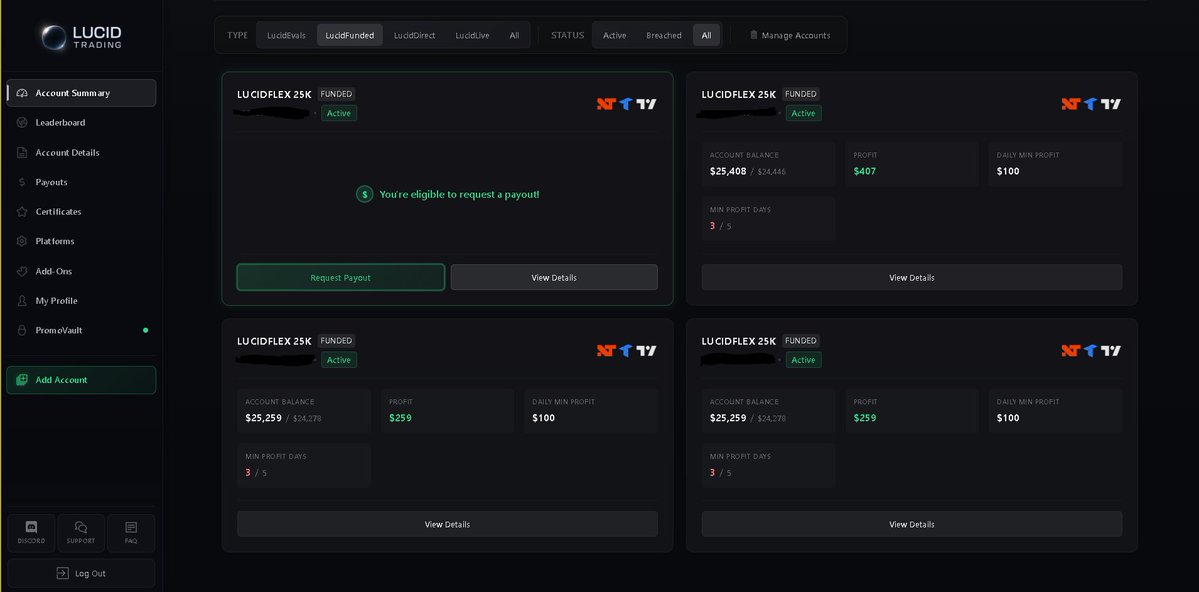Click the green PromoVault notification dot
The height and width of the screenshot is (592, 1199).
(145, 330)
